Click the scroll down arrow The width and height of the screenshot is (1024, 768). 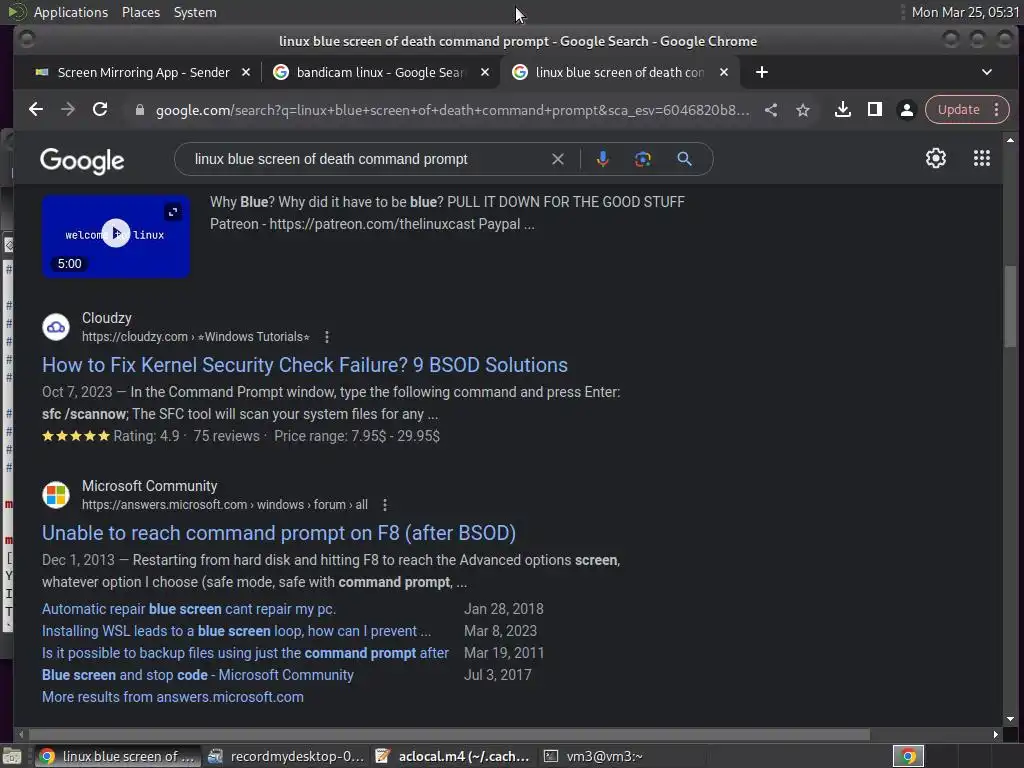[x=1010, y=719]
